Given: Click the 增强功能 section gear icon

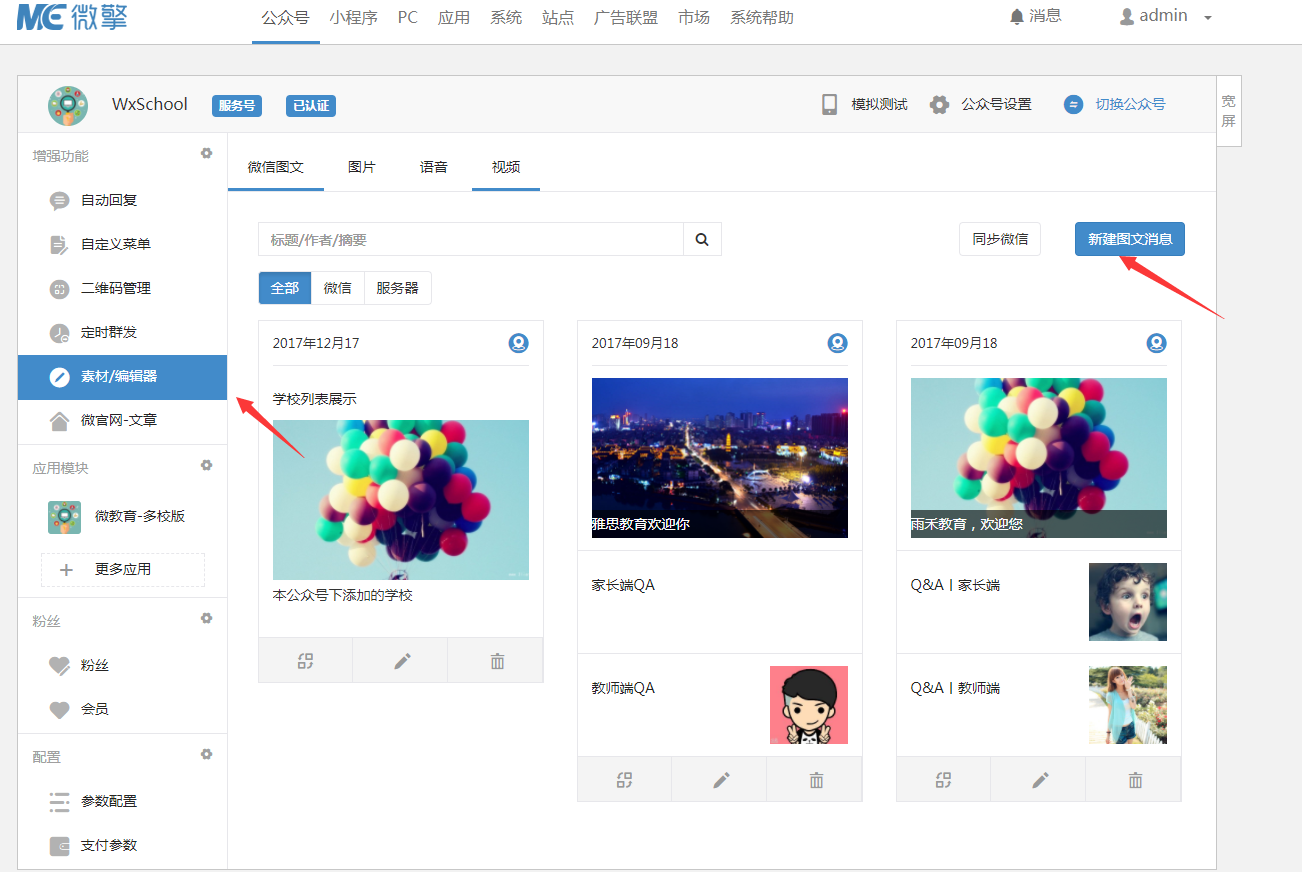Looking at the screenshot, I should click(x=207, y=154).
